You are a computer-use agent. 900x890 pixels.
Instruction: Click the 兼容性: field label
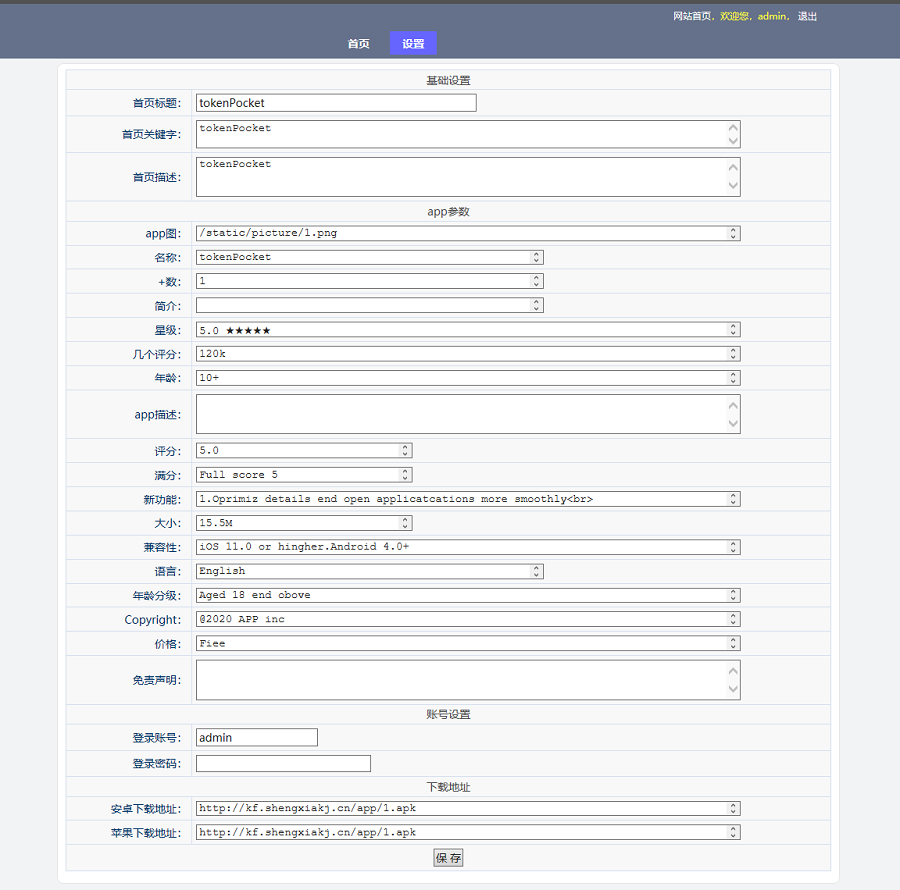(x=162, y=547)
